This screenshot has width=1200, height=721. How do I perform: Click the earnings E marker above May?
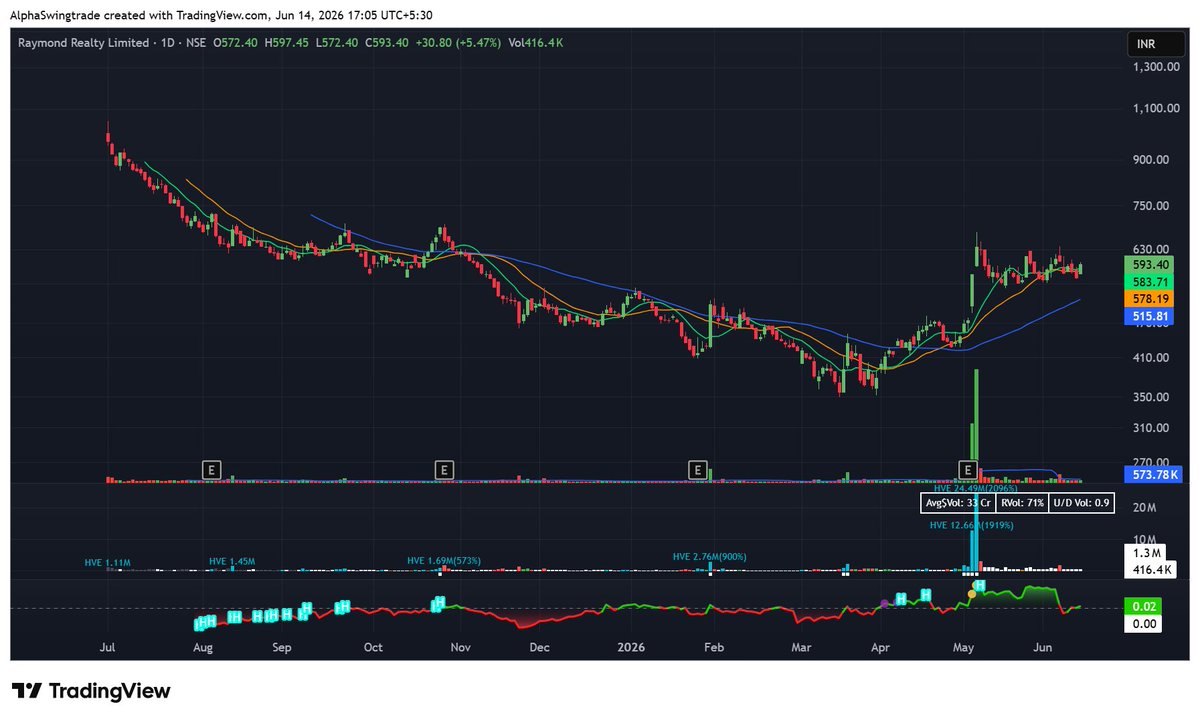[967, 468]
